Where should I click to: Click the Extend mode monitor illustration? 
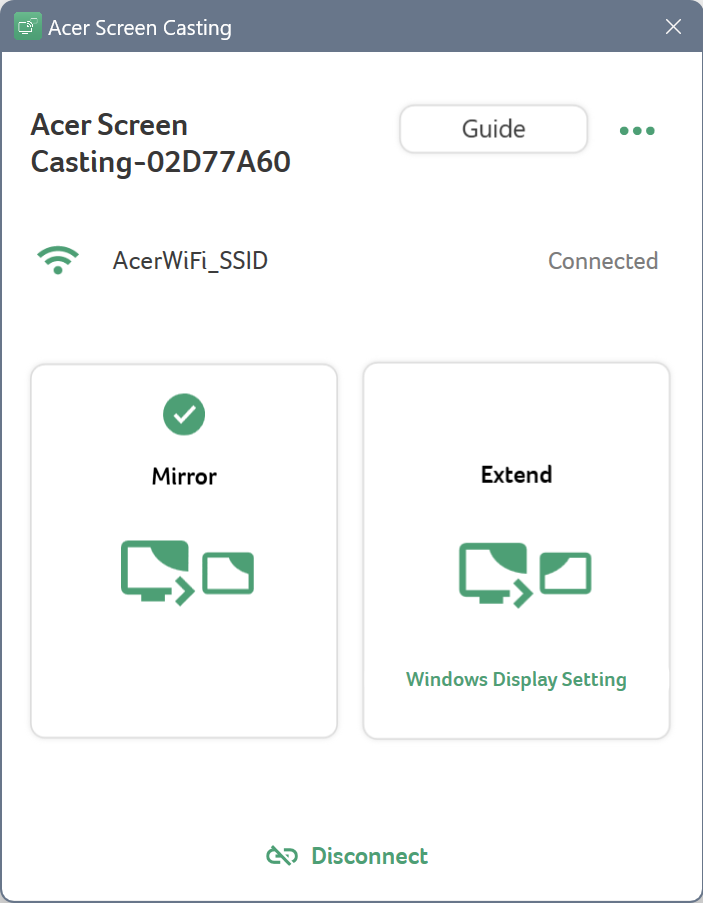click(x=525, y=575)
